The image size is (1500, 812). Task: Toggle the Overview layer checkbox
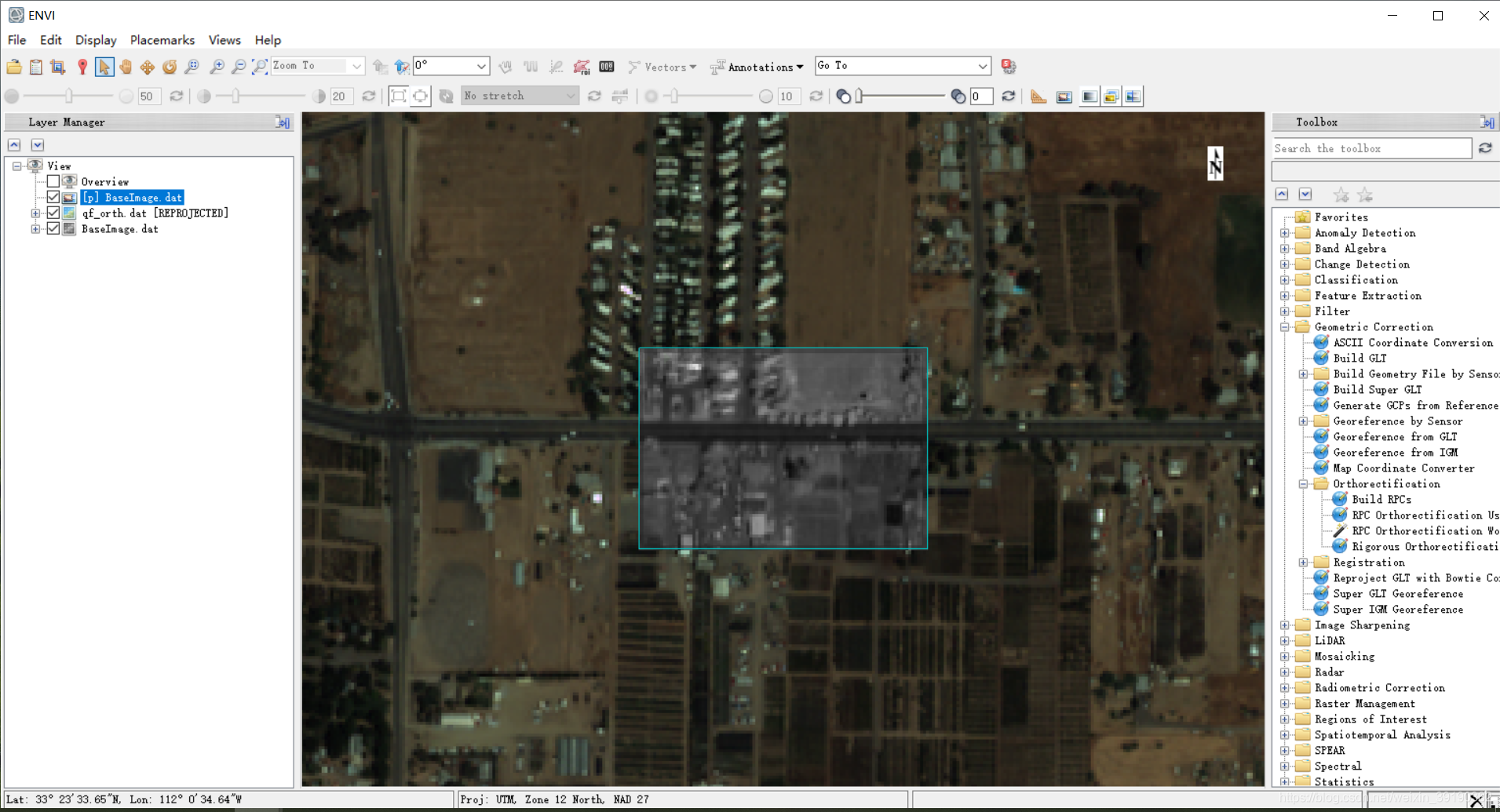[53, 182]
